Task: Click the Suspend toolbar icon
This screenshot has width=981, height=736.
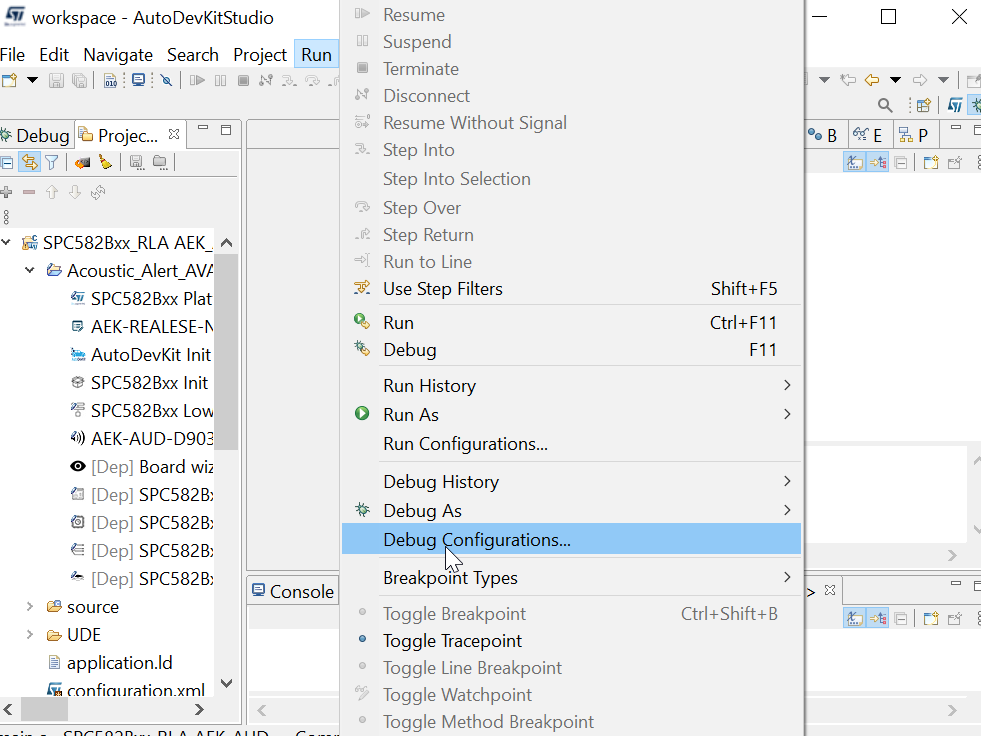Action: tap(220, 80)
